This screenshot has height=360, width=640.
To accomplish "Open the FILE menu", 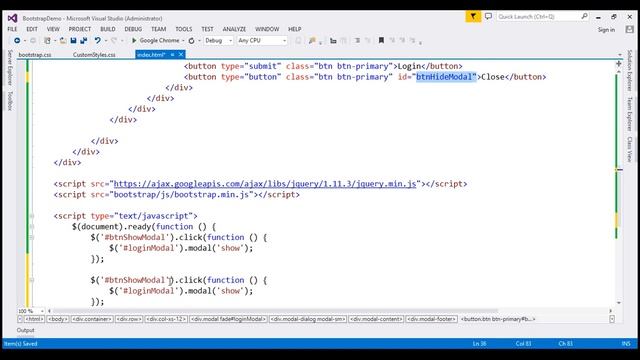I will [12, 29].
